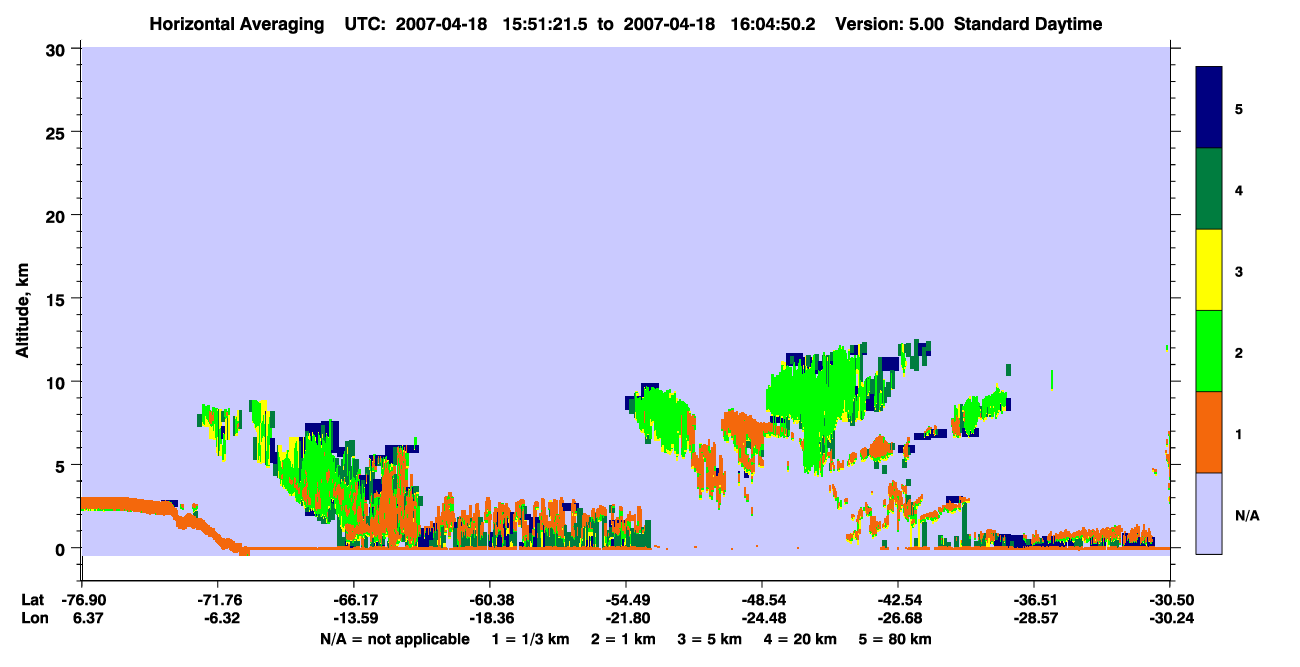This screenshot has height=667, width=1300.
Task: Click the longitude value -24.48
Action: pyautogui.click(x=762, y=617)
